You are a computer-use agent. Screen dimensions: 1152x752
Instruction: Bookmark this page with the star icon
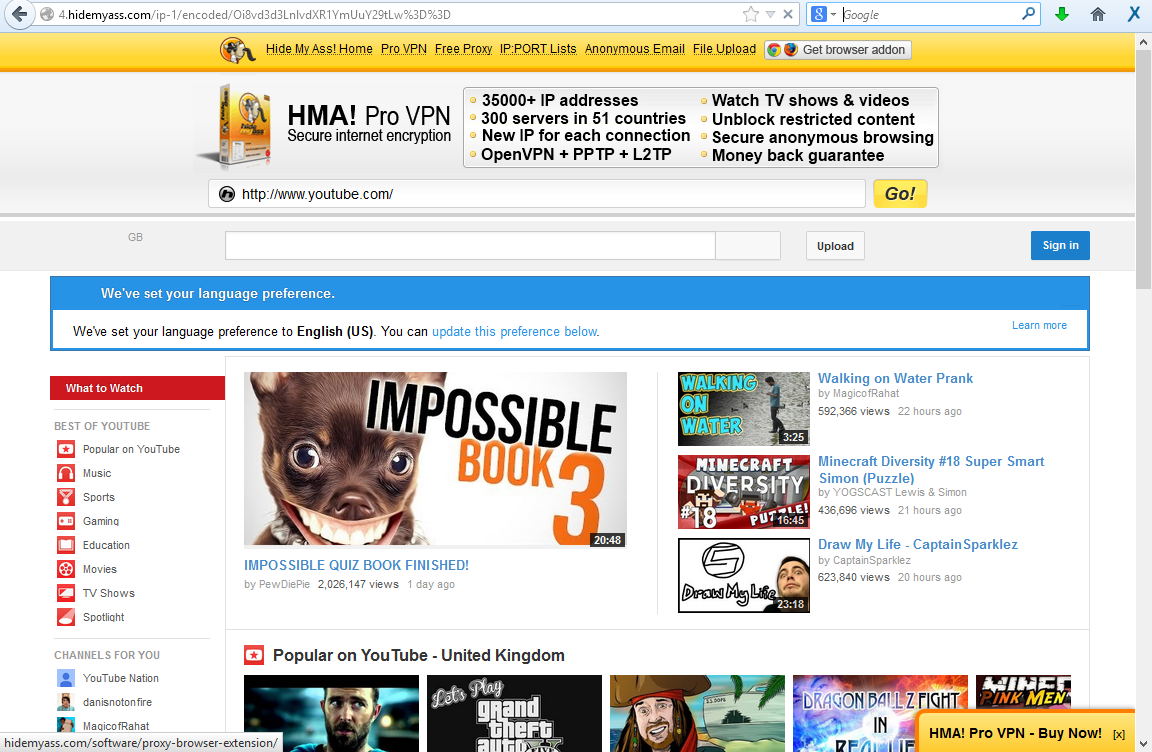750,14
